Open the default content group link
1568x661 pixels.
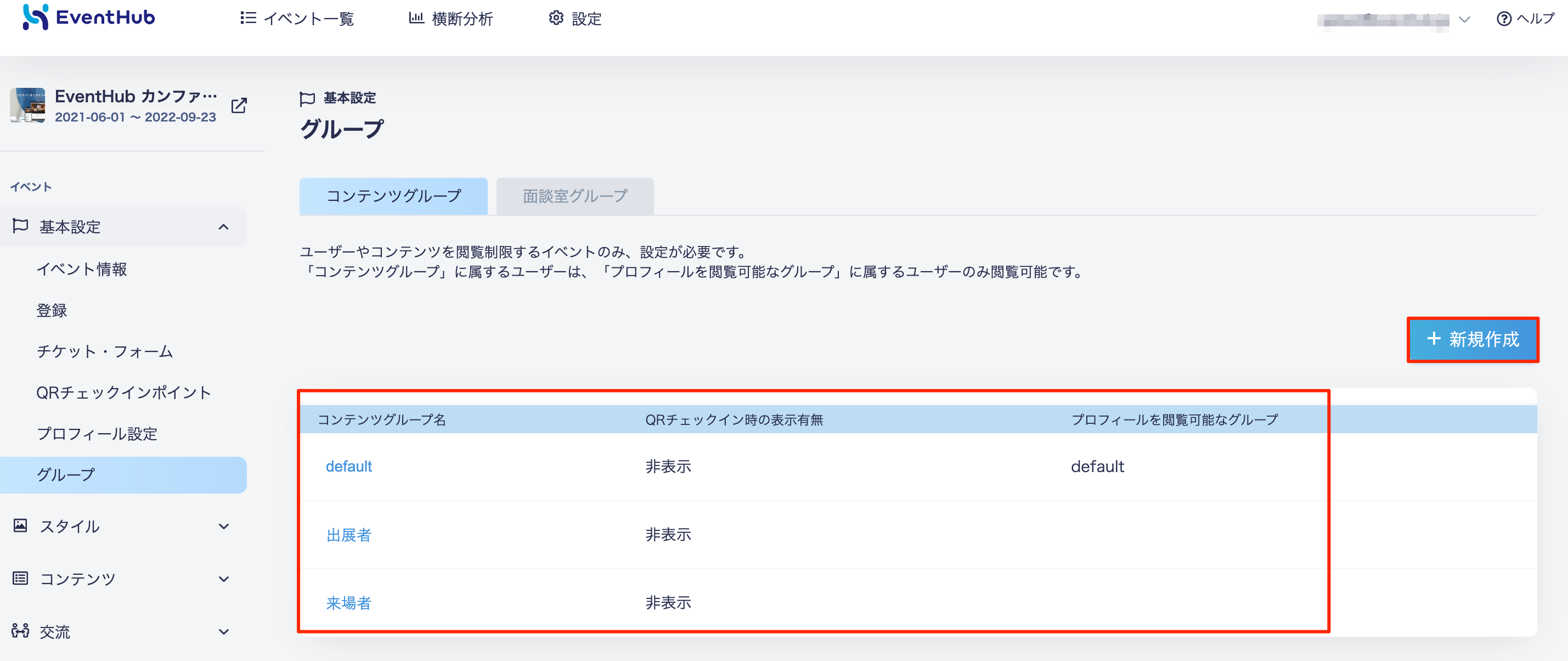coord(349,467)
